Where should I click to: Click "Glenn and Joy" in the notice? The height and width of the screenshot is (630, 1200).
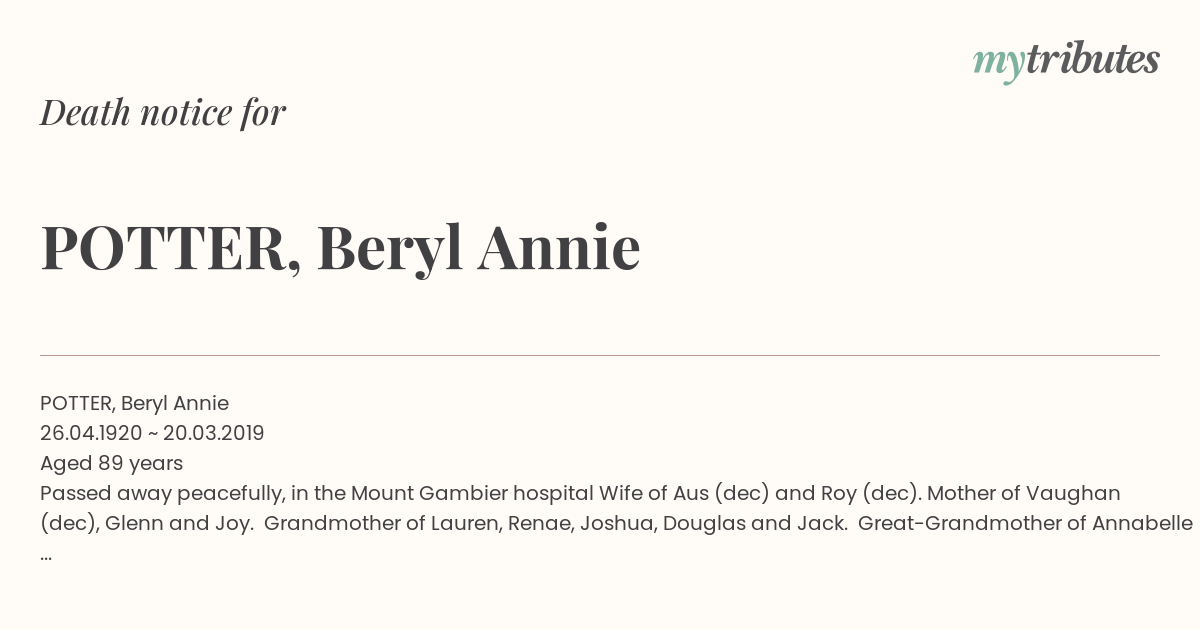tap(177, 523)
